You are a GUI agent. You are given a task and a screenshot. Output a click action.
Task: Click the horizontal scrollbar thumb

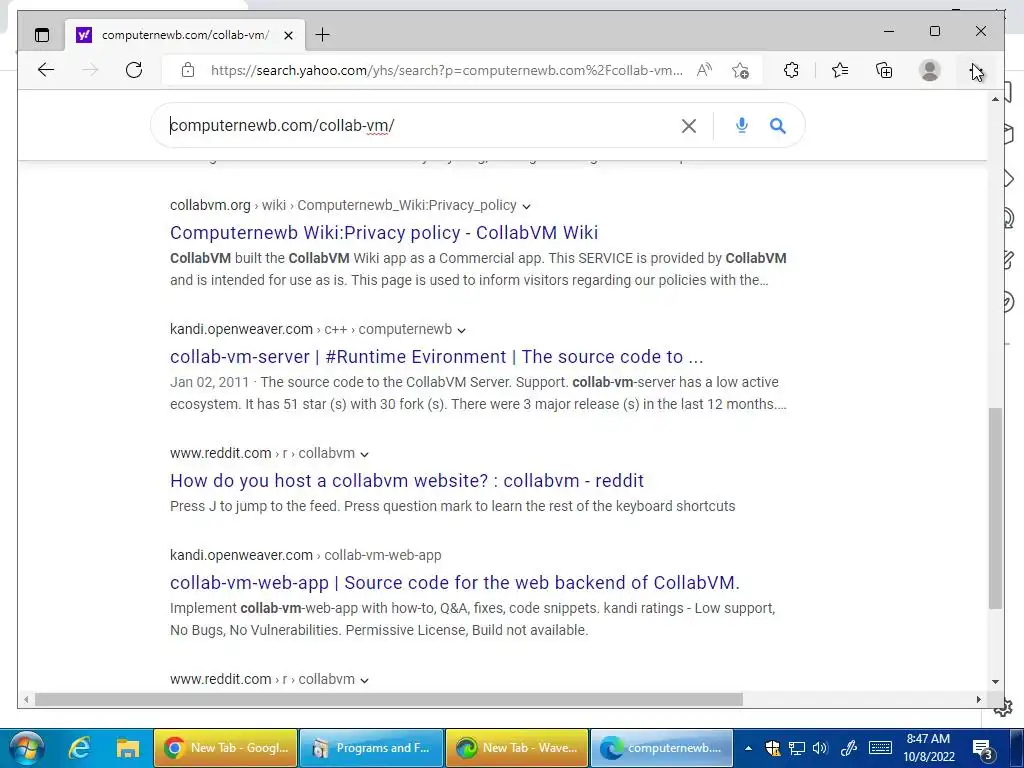[x=389, y=699]
